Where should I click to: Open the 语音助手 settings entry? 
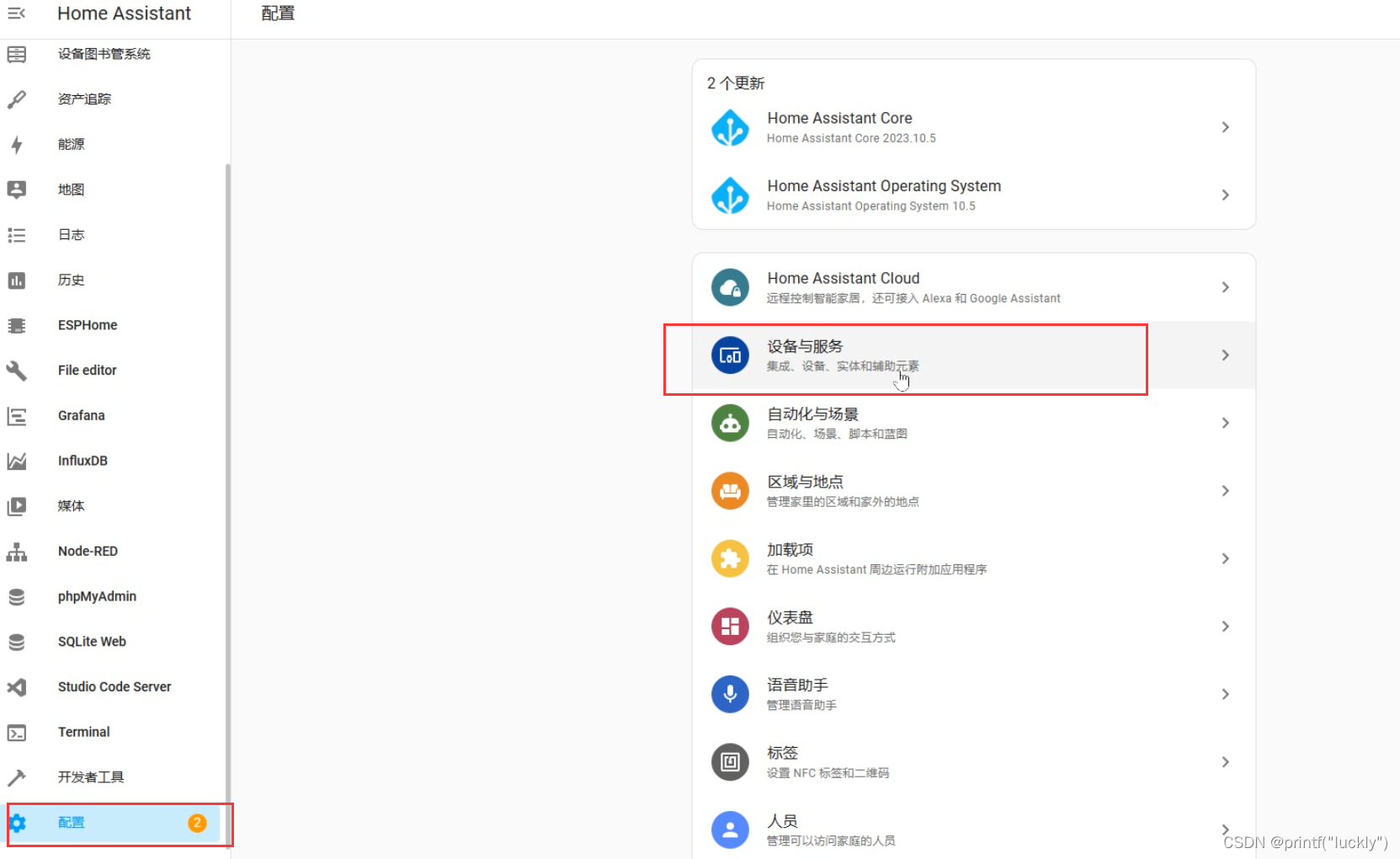[974, 694]
